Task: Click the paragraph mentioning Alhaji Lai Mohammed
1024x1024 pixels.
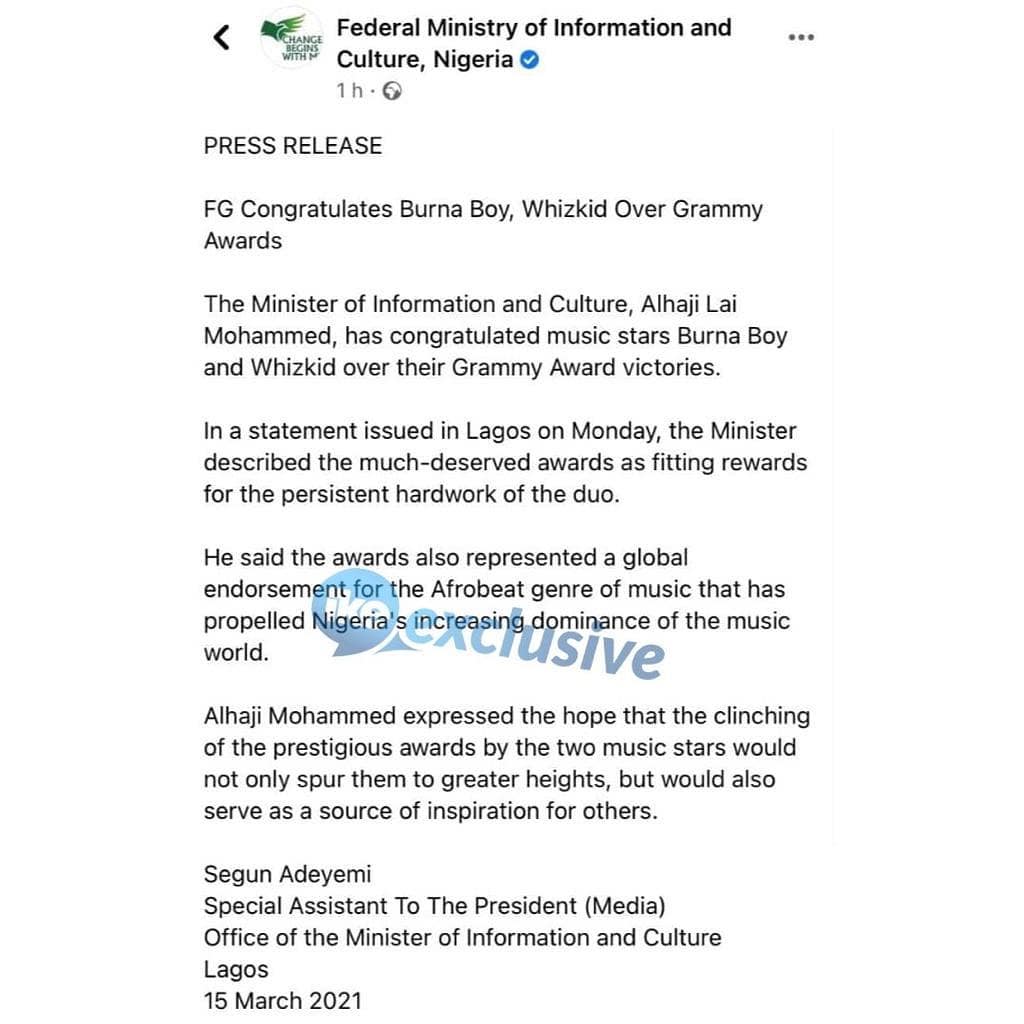Action: (x=496, y=336)
